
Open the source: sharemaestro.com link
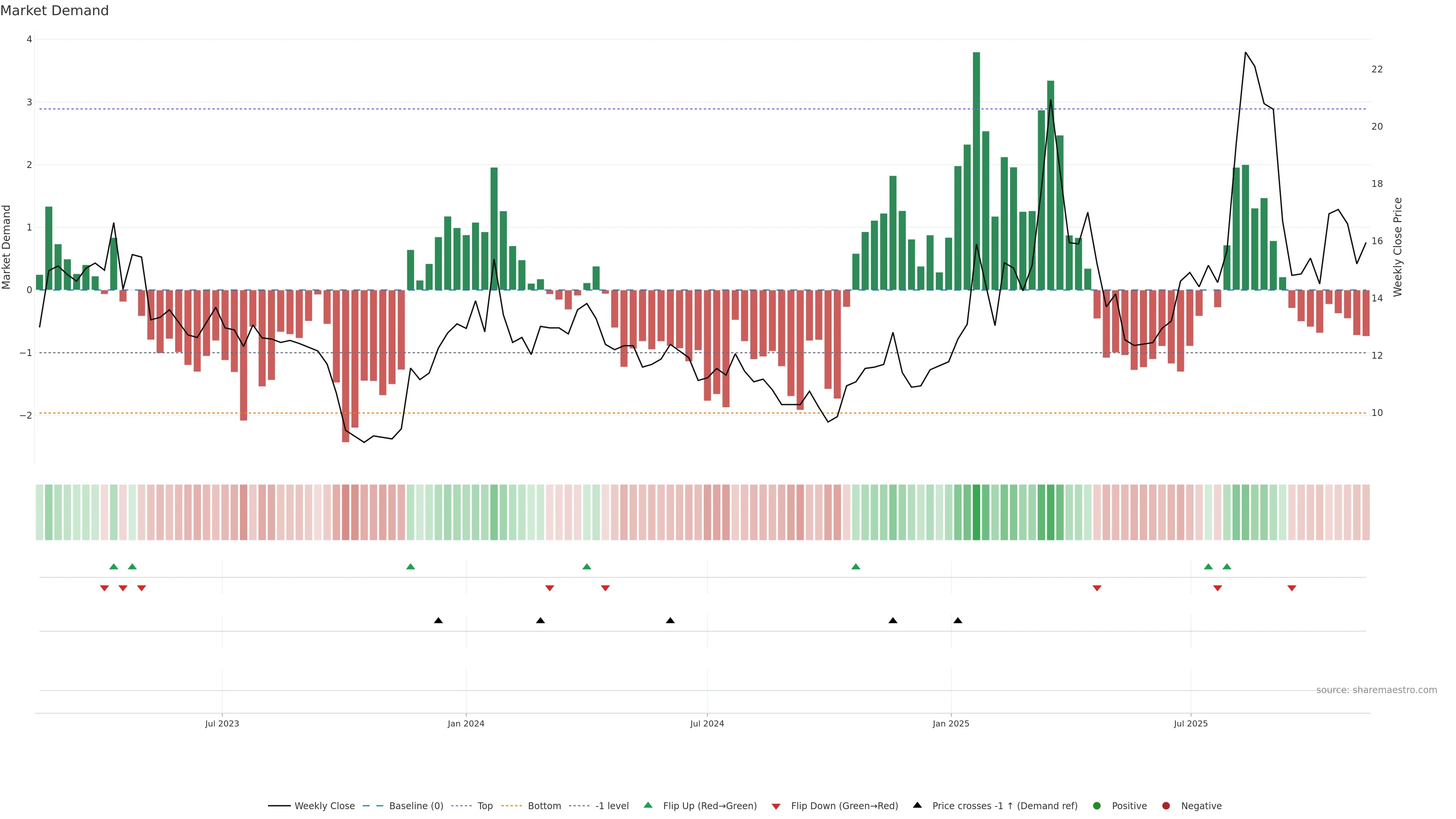pos(1376,690)
